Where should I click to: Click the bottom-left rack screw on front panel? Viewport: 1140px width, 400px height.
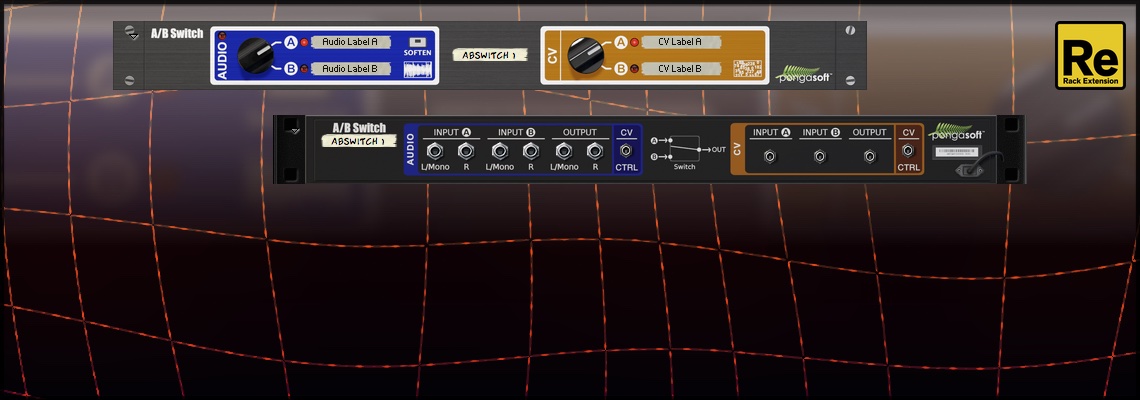pyautogui.click(x=129, y=80)
